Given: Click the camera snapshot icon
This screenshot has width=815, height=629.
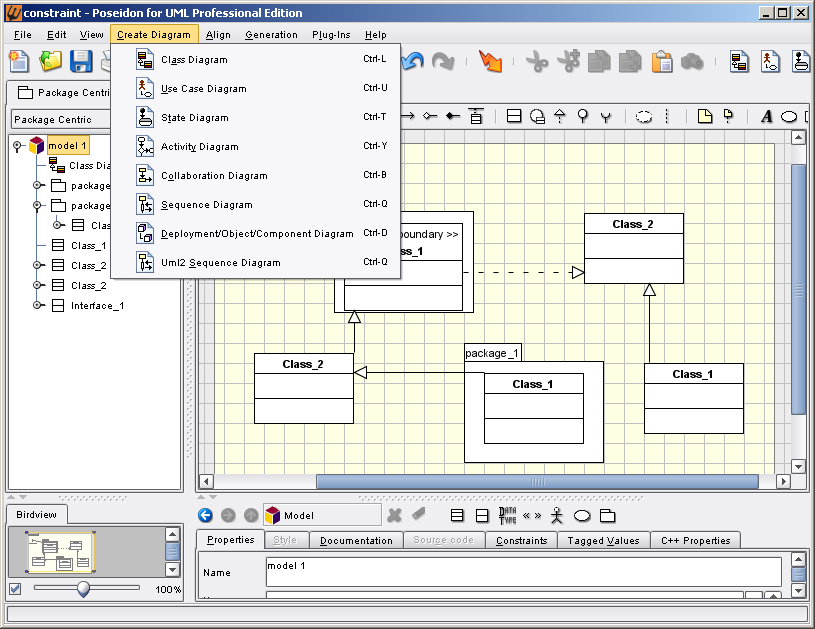Looking at the screenshot, I should (x=692, y=61).
